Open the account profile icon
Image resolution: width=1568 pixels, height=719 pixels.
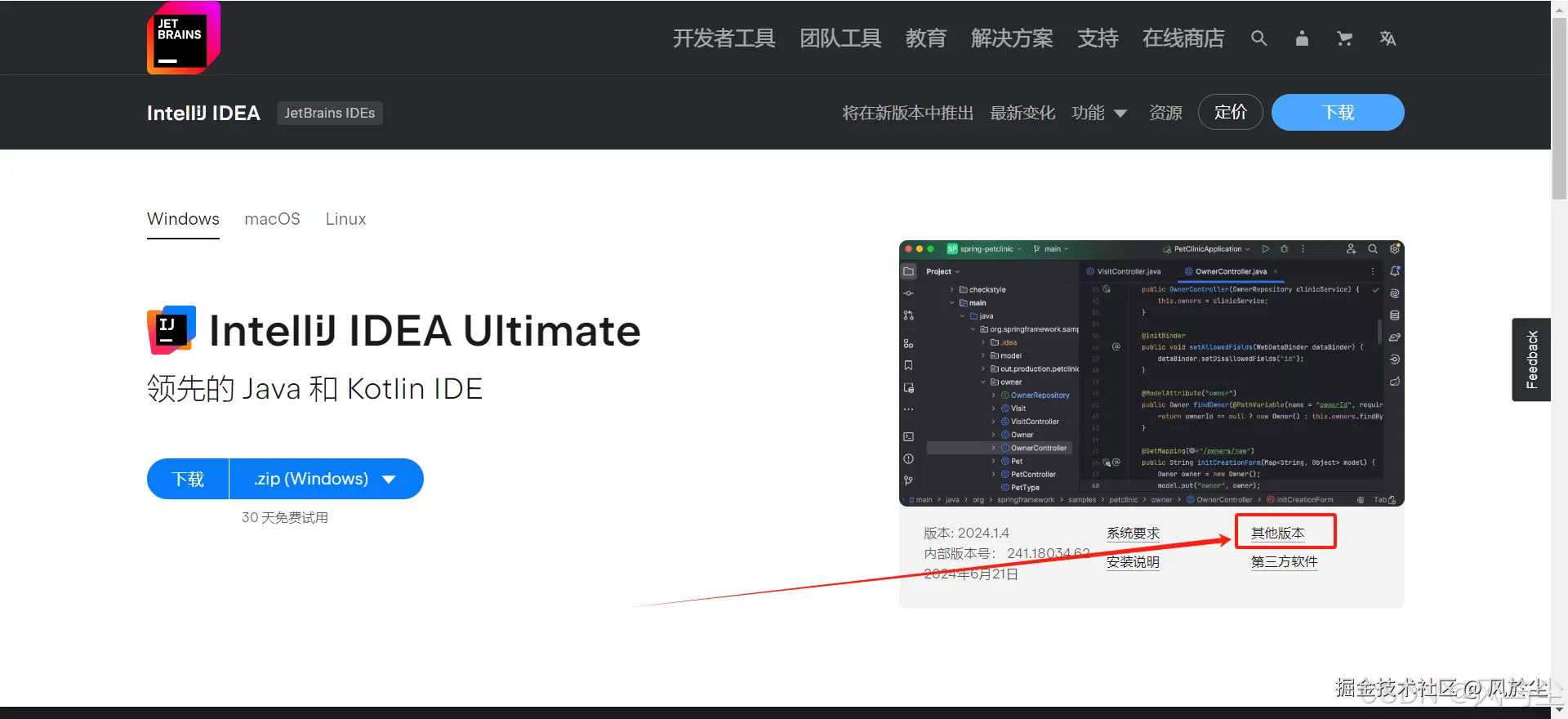coord(1302,38)
